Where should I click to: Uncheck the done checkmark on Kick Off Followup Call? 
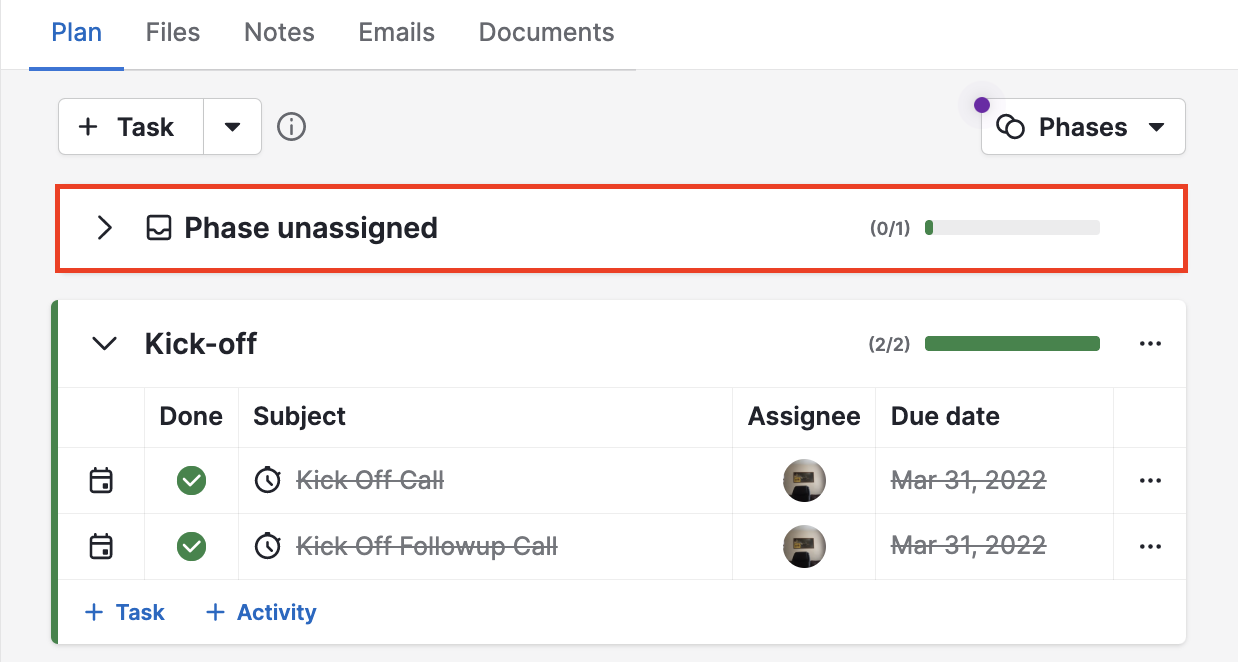tap(191, 546)
